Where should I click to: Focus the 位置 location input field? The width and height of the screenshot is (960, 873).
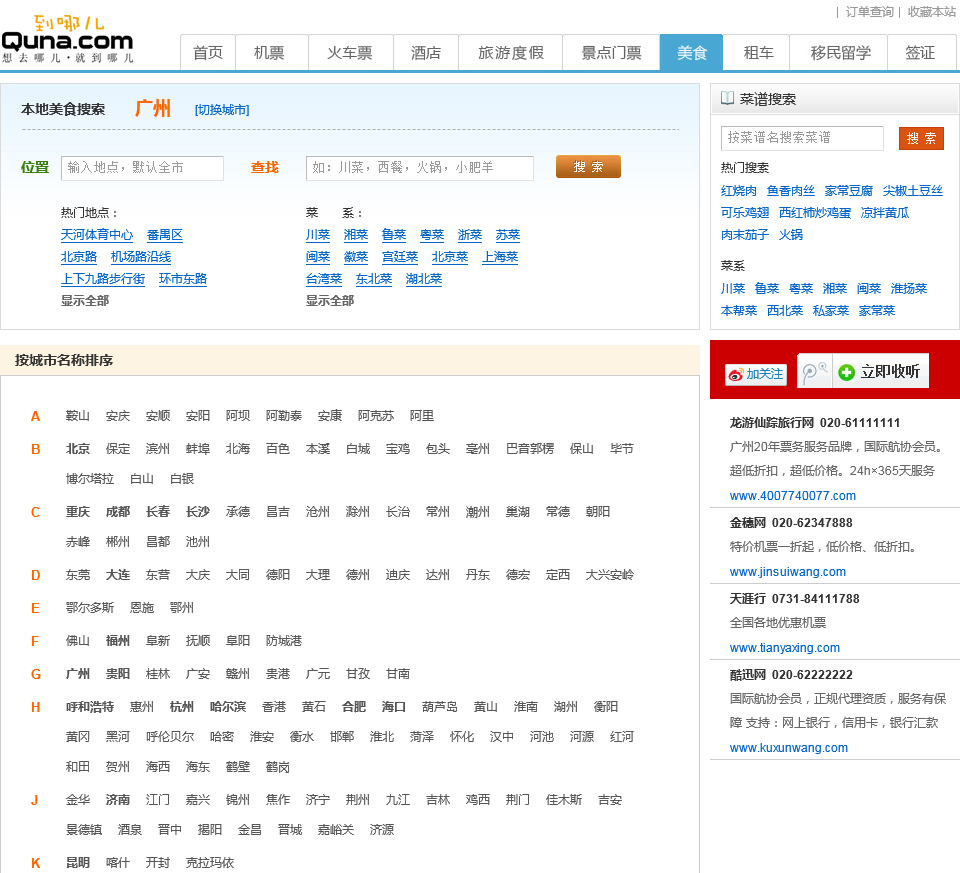click(142, 168)
